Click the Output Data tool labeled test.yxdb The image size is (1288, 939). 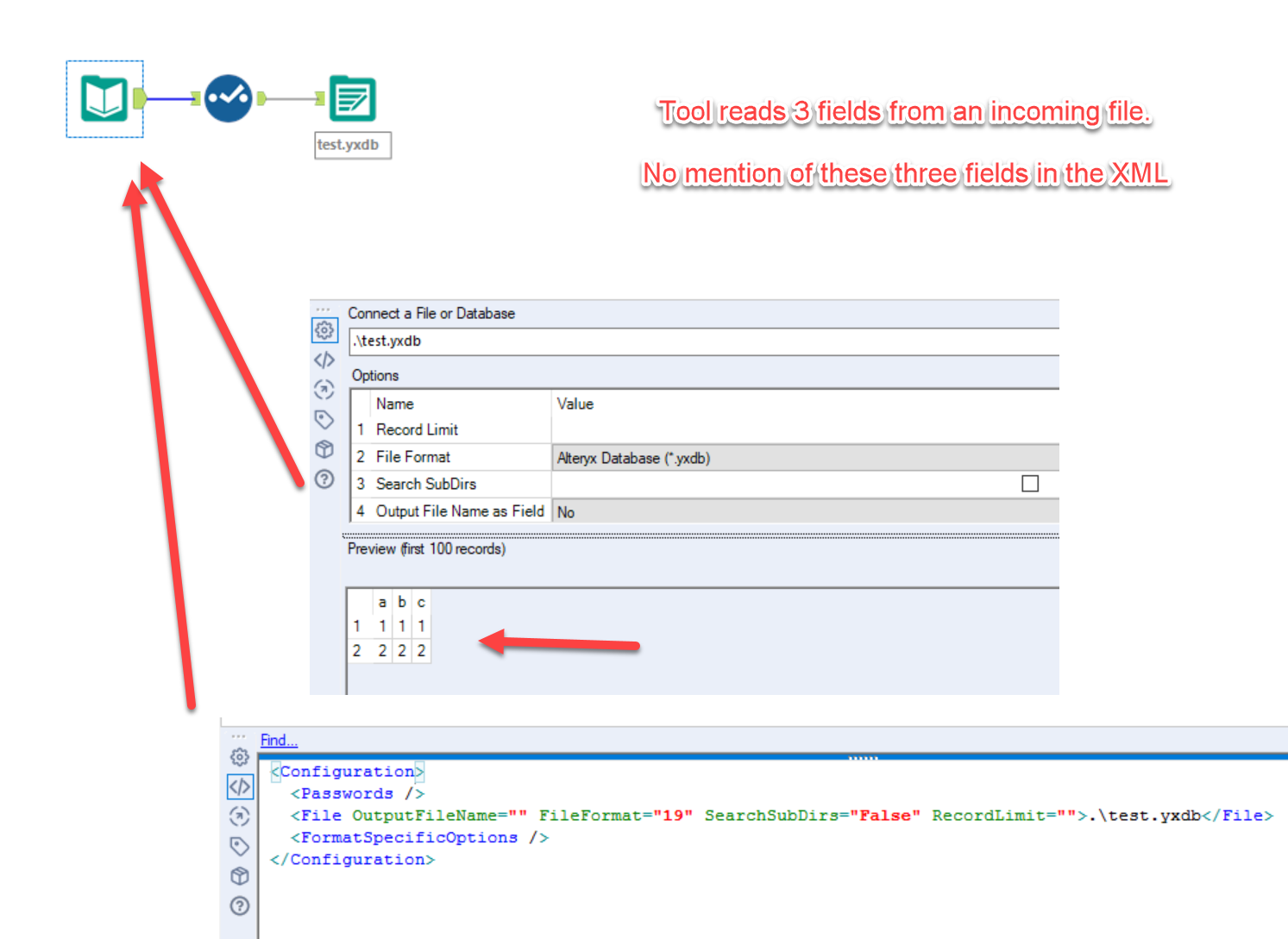(x=352, y=97)
